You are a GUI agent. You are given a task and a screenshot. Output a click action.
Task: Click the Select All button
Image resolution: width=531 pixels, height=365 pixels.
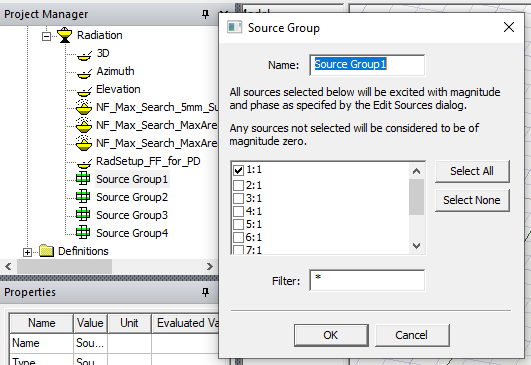(x=472, y=171)
